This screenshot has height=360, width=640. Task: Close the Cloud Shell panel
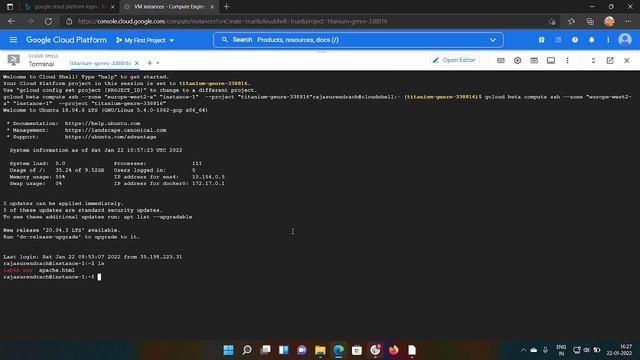click(627, 60)
